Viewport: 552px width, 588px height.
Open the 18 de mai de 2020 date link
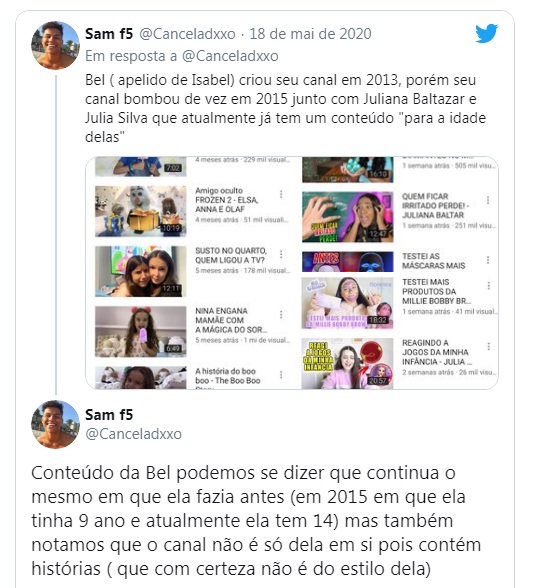(x=310, y=34)
